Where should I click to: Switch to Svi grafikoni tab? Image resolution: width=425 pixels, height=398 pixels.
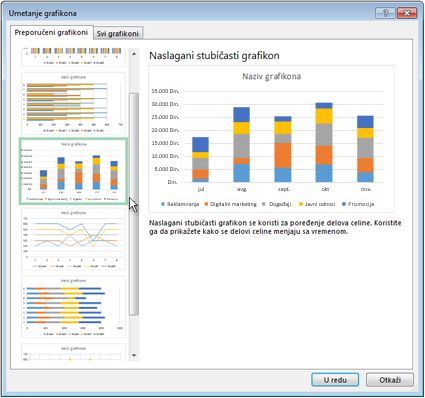coord(118,33)
